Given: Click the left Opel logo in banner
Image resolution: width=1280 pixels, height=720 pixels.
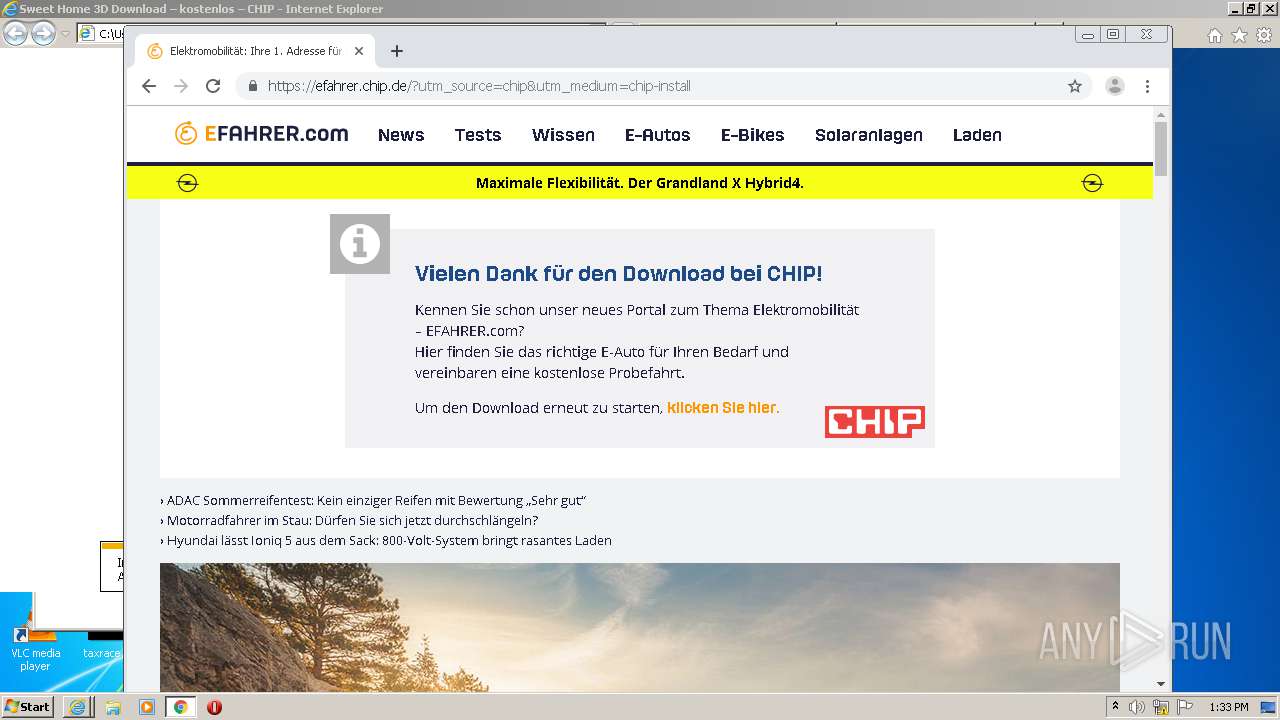Looking at the screenshot, I should (187, 183).
